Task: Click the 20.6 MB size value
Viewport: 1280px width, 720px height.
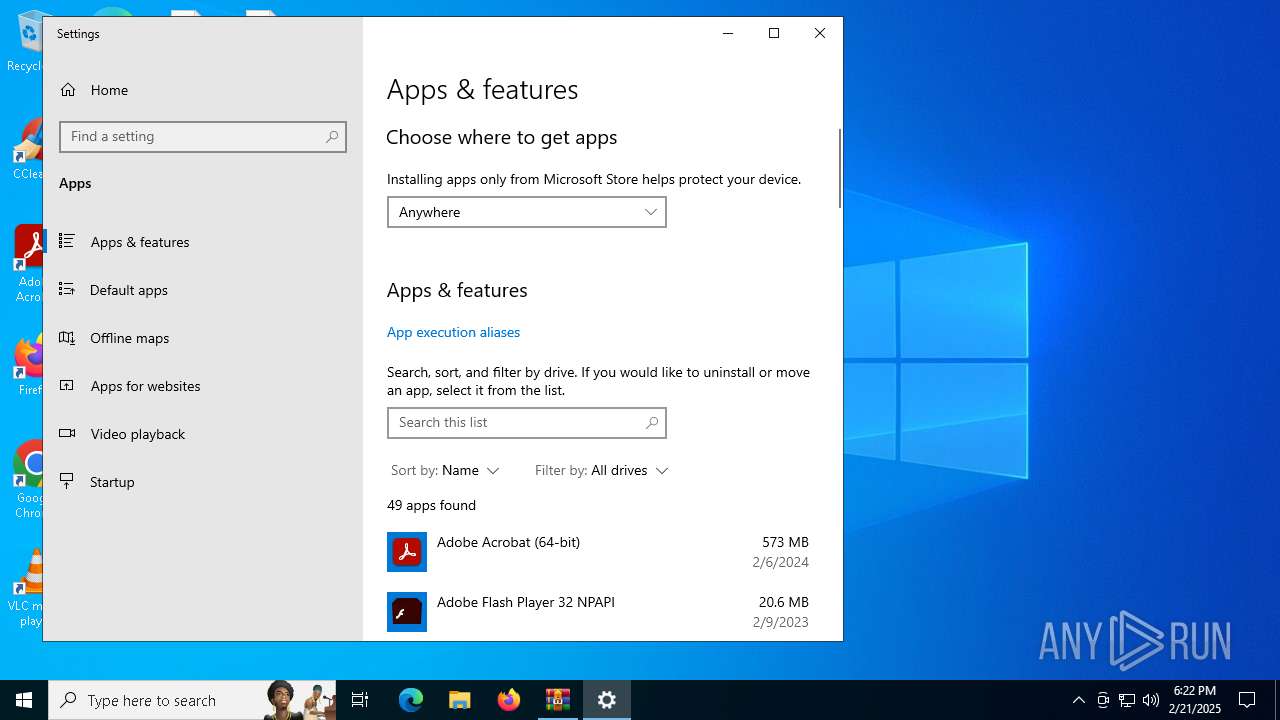Action: [783, 602]
